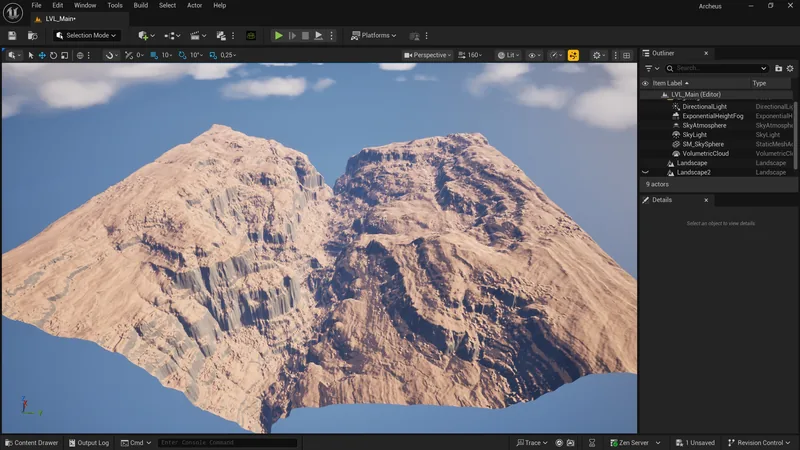Click the skip-frame playback button

point(292,36)
